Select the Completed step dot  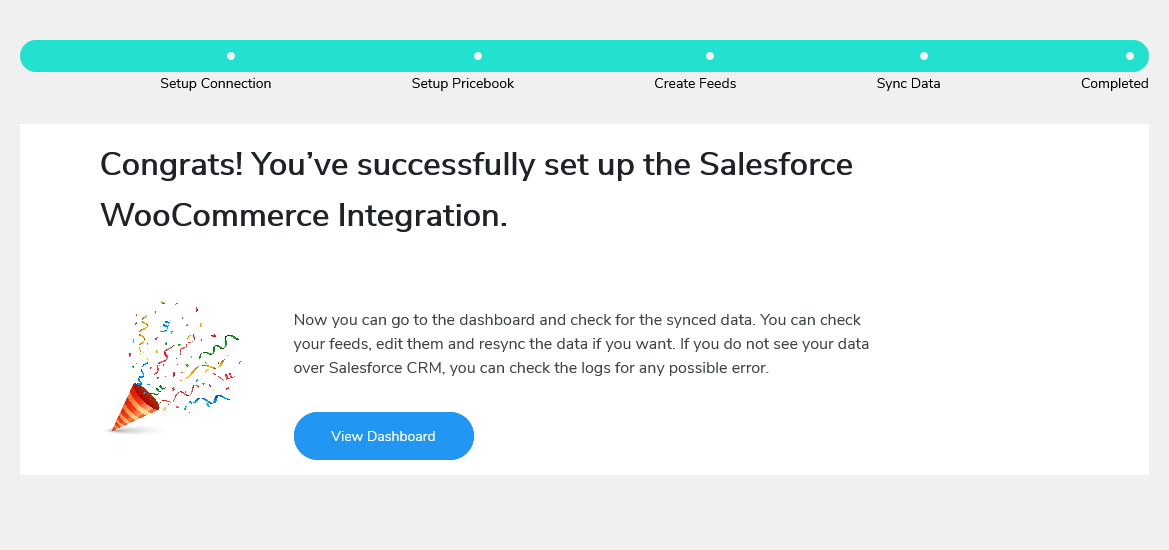[x=1130, y=56]
